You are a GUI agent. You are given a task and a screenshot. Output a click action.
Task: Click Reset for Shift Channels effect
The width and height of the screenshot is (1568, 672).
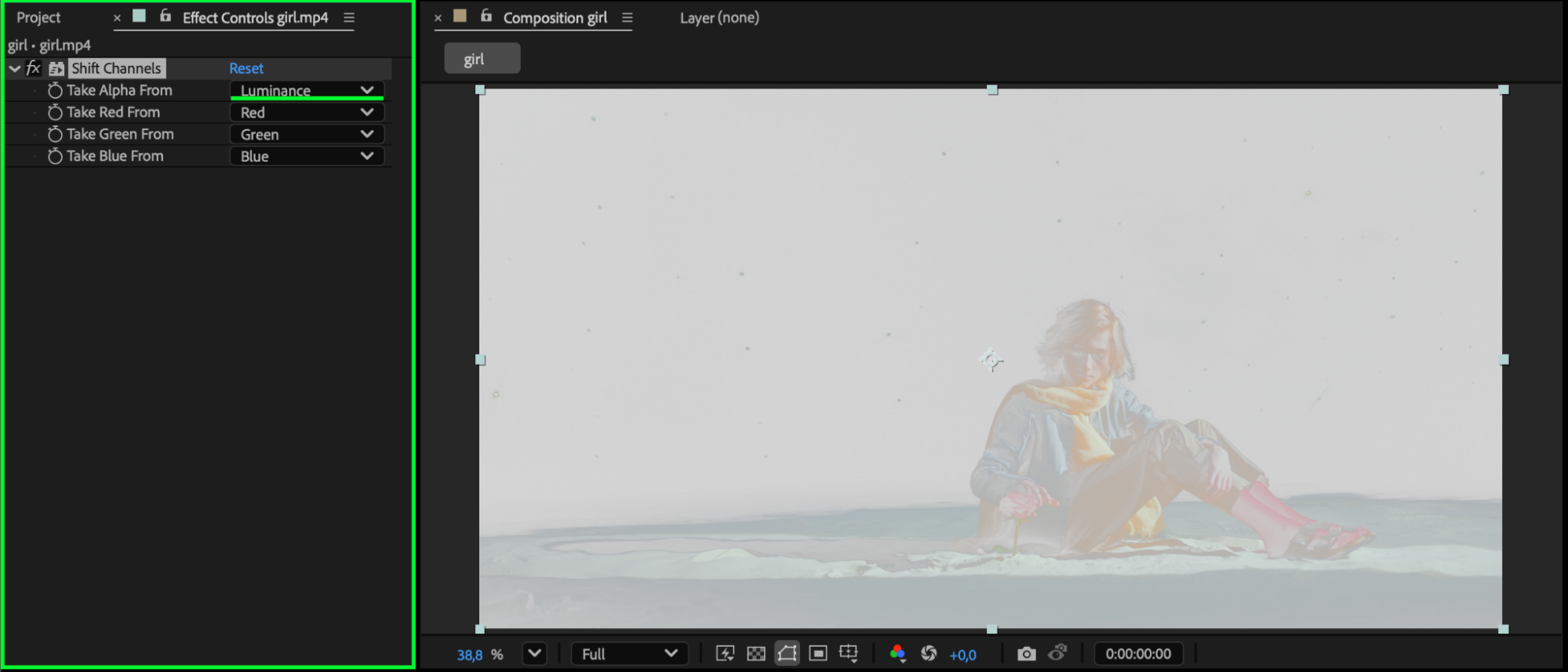click(x=246, y=68)
